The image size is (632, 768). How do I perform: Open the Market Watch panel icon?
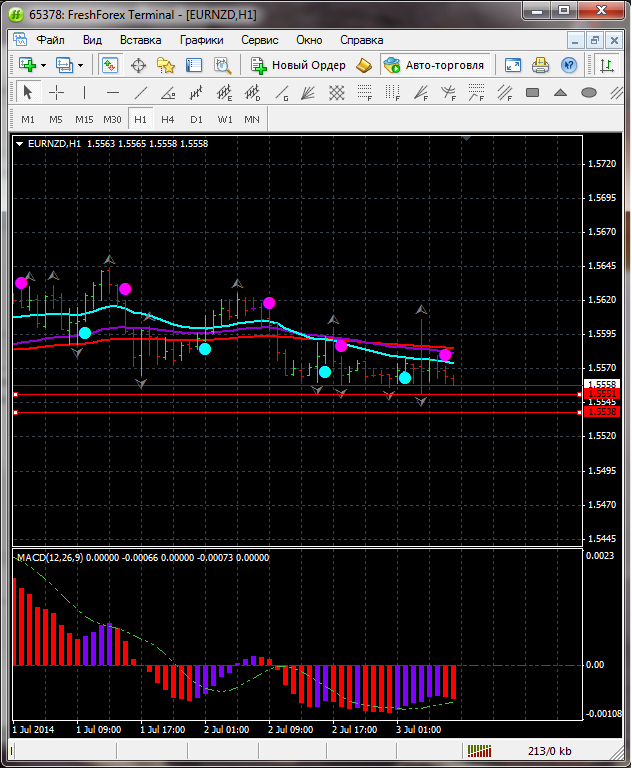coord(110,65)
